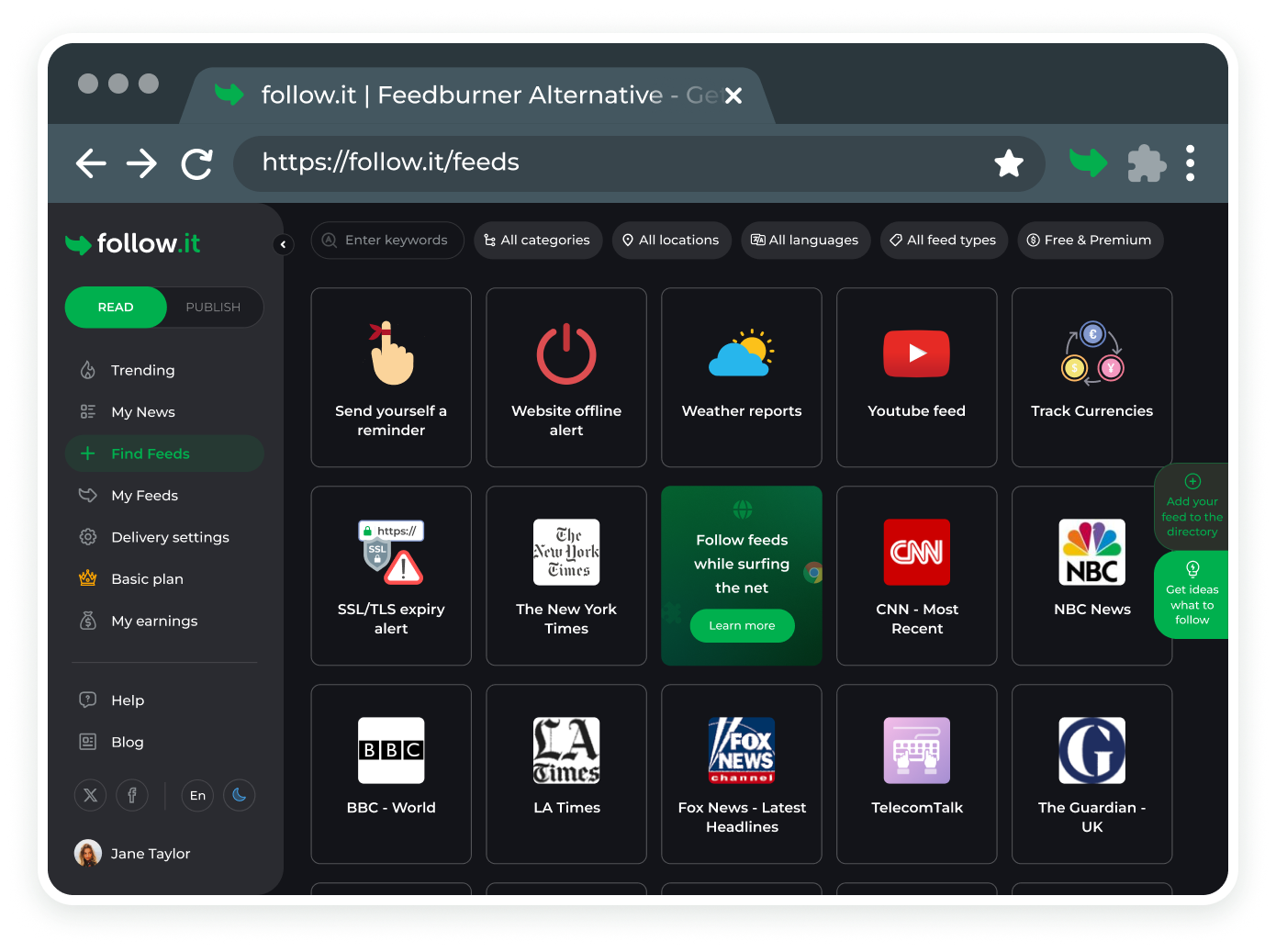
Task: Open Basic plan in the sidebar
Action: click(x=164, y=579)
